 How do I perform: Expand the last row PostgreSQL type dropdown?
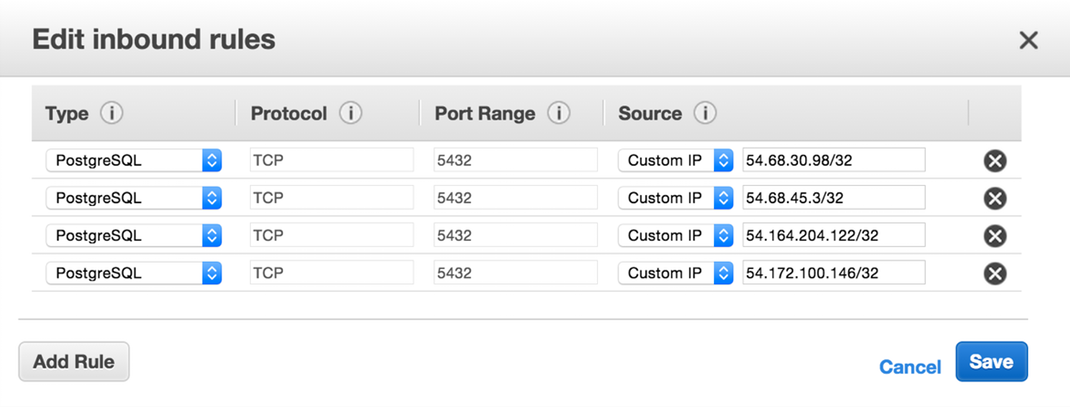click(x=133, y=273)
